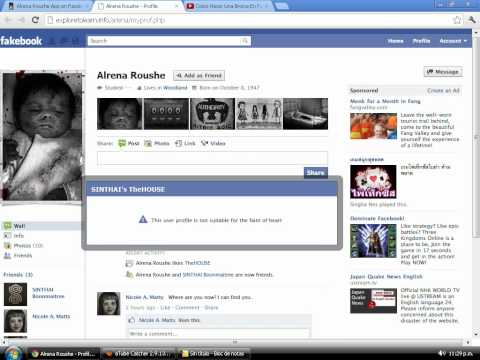
Task: Open a new browser tab
Action: [282, 6]
